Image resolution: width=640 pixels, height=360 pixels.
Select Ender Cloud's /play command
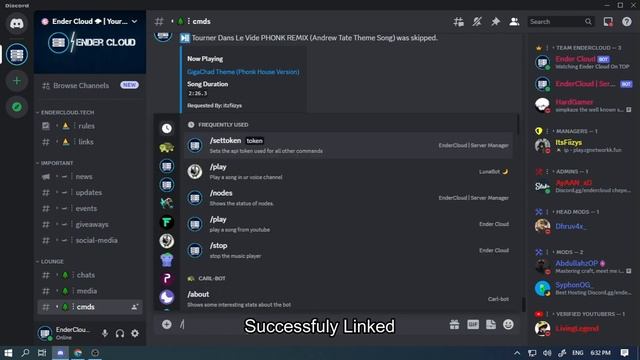point(348,224)
